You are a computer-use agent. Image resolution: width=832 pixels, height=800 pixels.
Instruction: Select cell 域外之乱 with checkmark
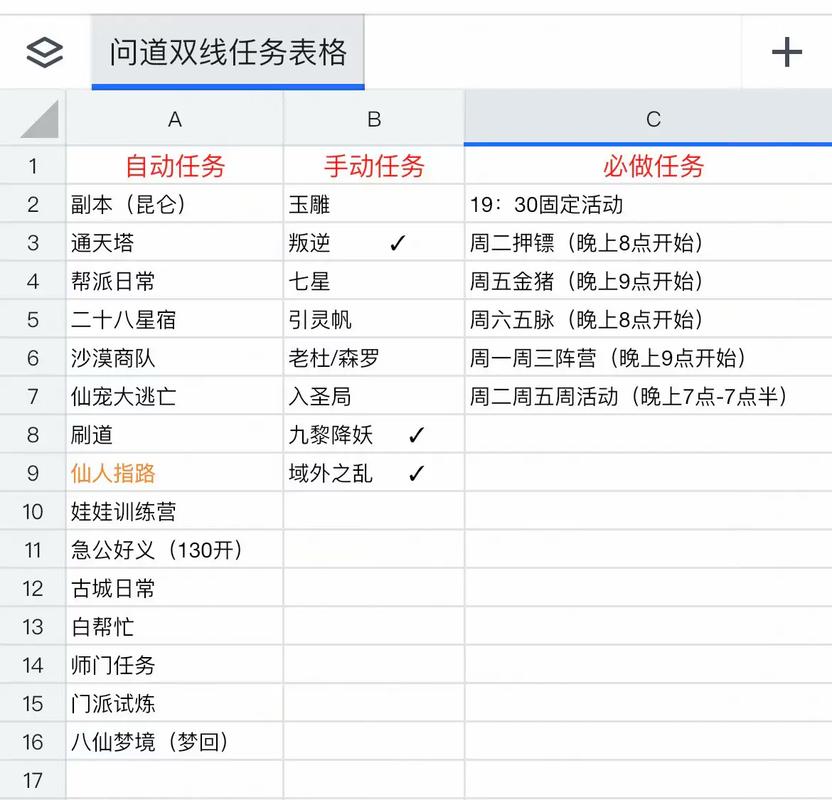[374, 473]
